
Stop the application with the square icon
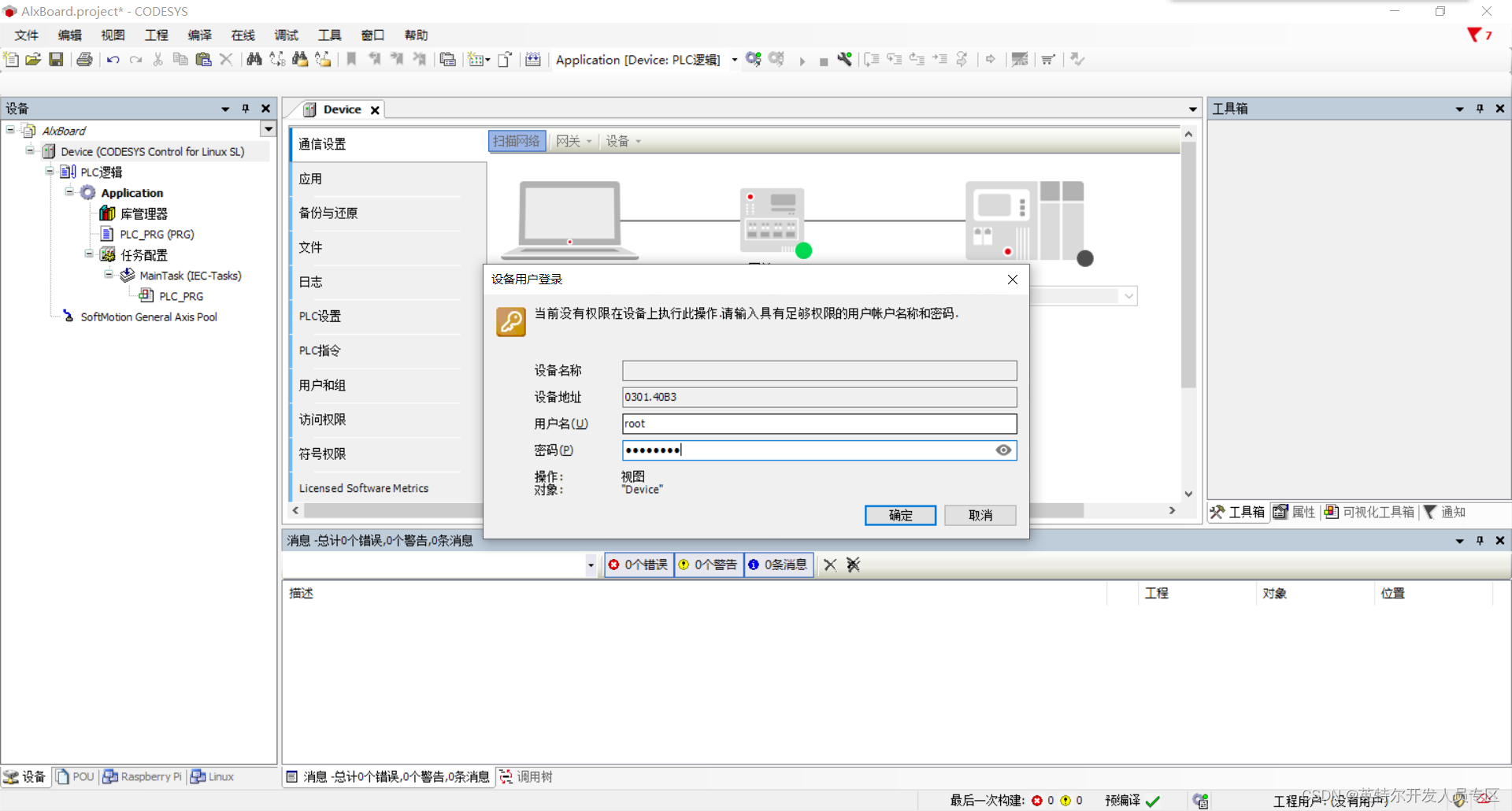[x=824, y=61]
